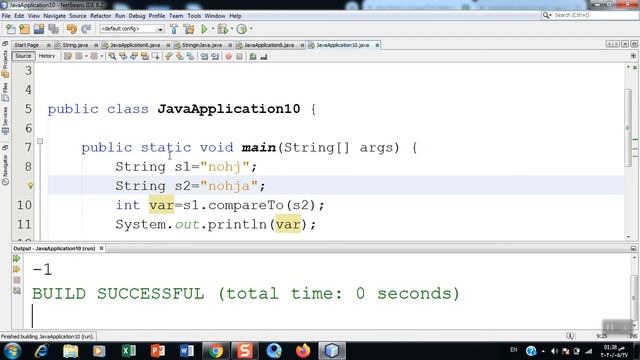Open Edit menu

[x=19, y=16]
